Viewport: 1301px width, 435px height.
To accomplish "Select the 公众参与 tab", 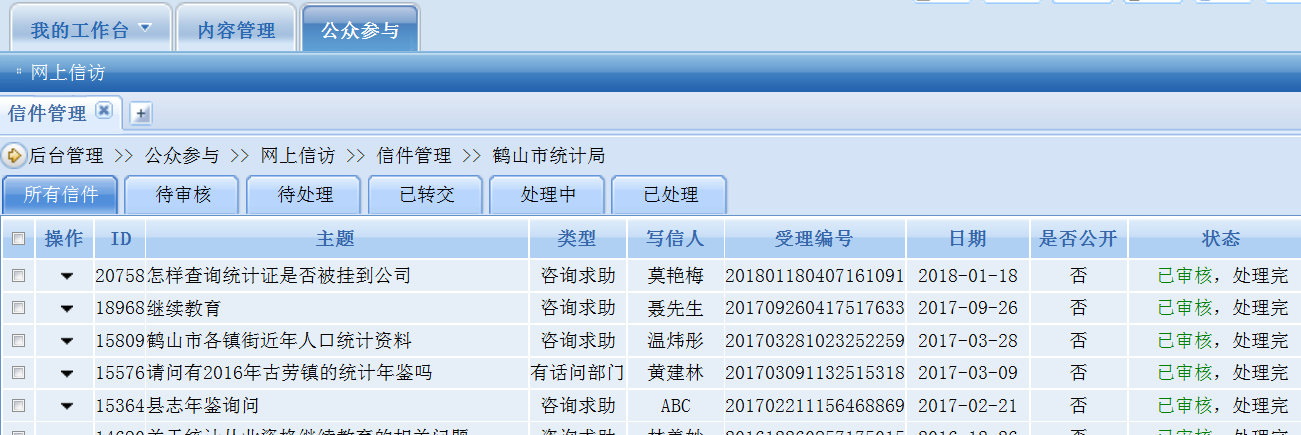I will pos(359,31).
